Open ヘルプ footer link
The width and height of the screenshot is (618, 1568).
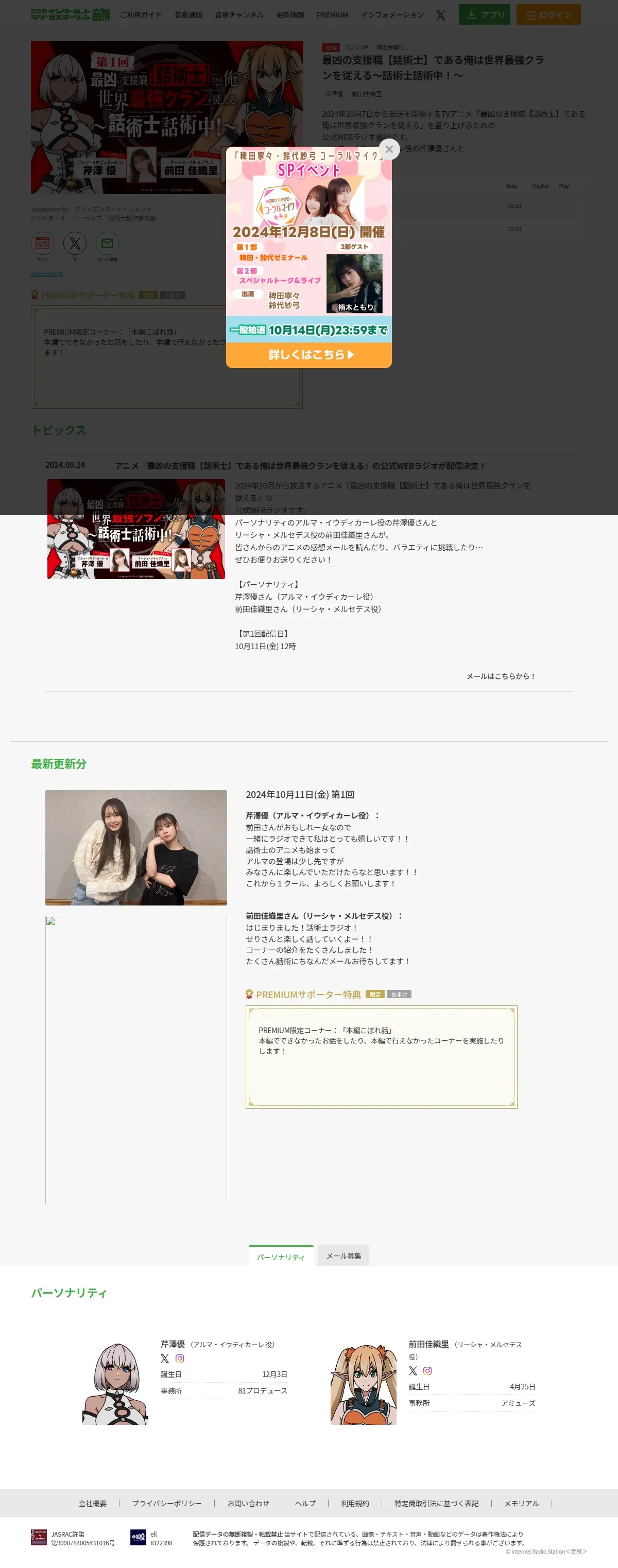pyautogui.click(x=305, y=1503)
